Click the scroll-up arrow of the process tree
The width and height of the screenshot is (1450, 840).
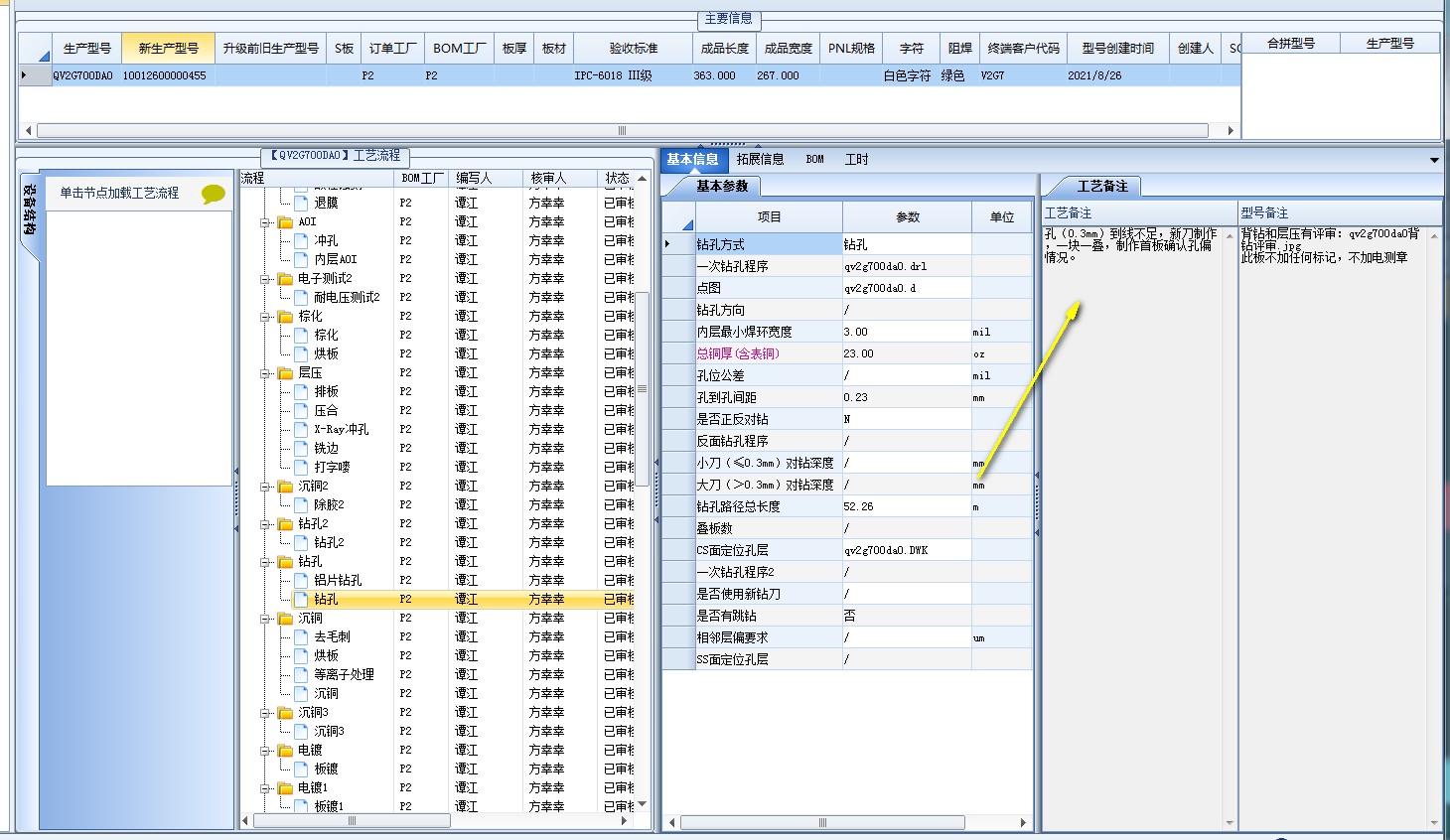(x=643, y=179)
